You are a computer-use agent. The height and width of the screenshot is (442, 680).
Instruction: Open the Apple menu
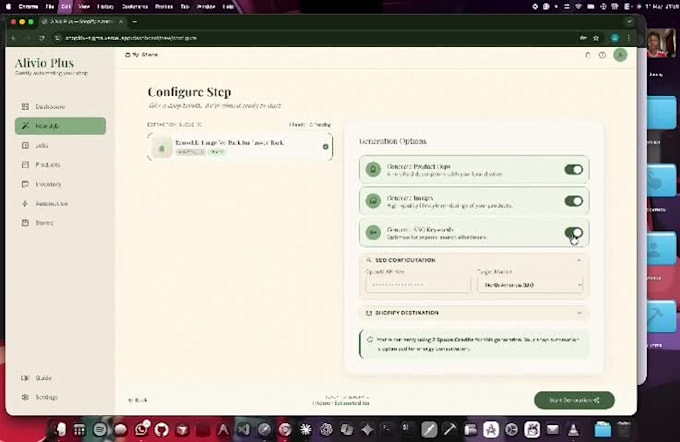pyautogui.click(x=8, y=7)
